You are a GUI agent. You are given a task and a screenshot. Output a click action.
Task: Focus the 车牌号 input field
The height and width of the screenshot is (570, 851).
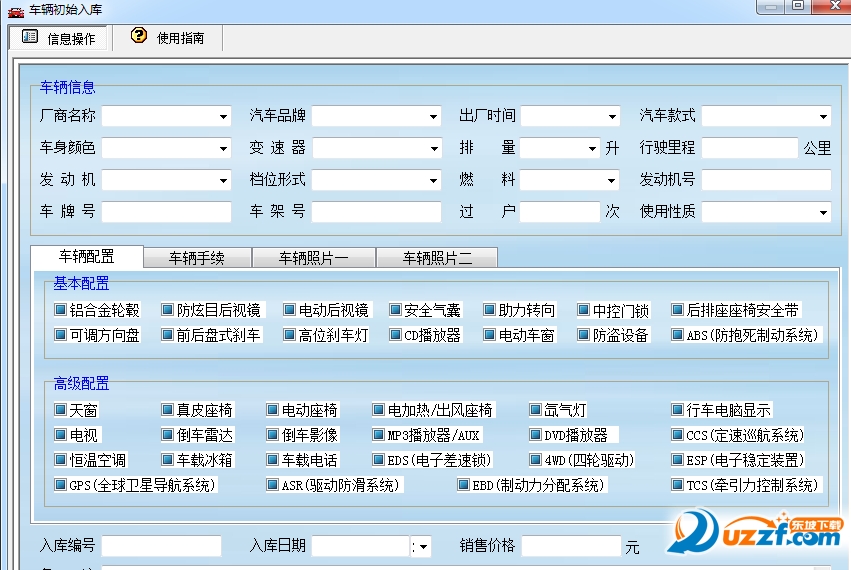pos(166,212)
